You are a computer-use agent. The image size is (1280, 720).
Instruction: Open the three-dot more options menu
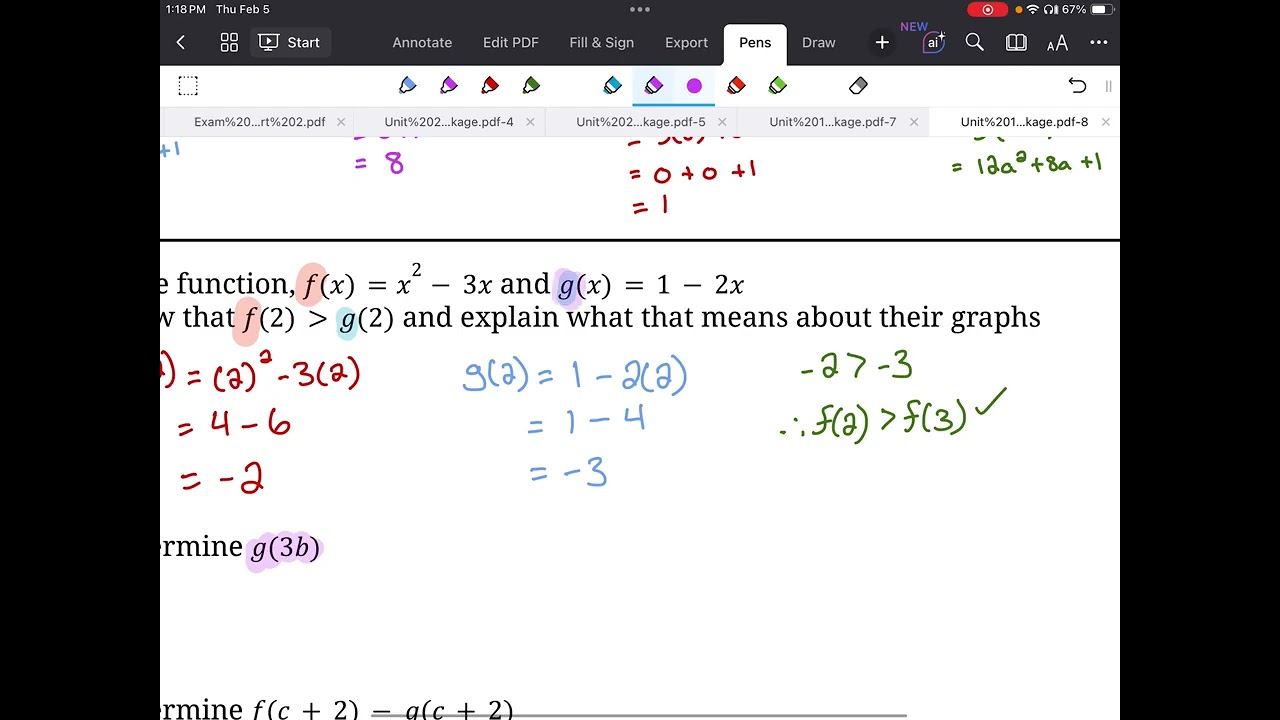click(x=1099, y=42)
